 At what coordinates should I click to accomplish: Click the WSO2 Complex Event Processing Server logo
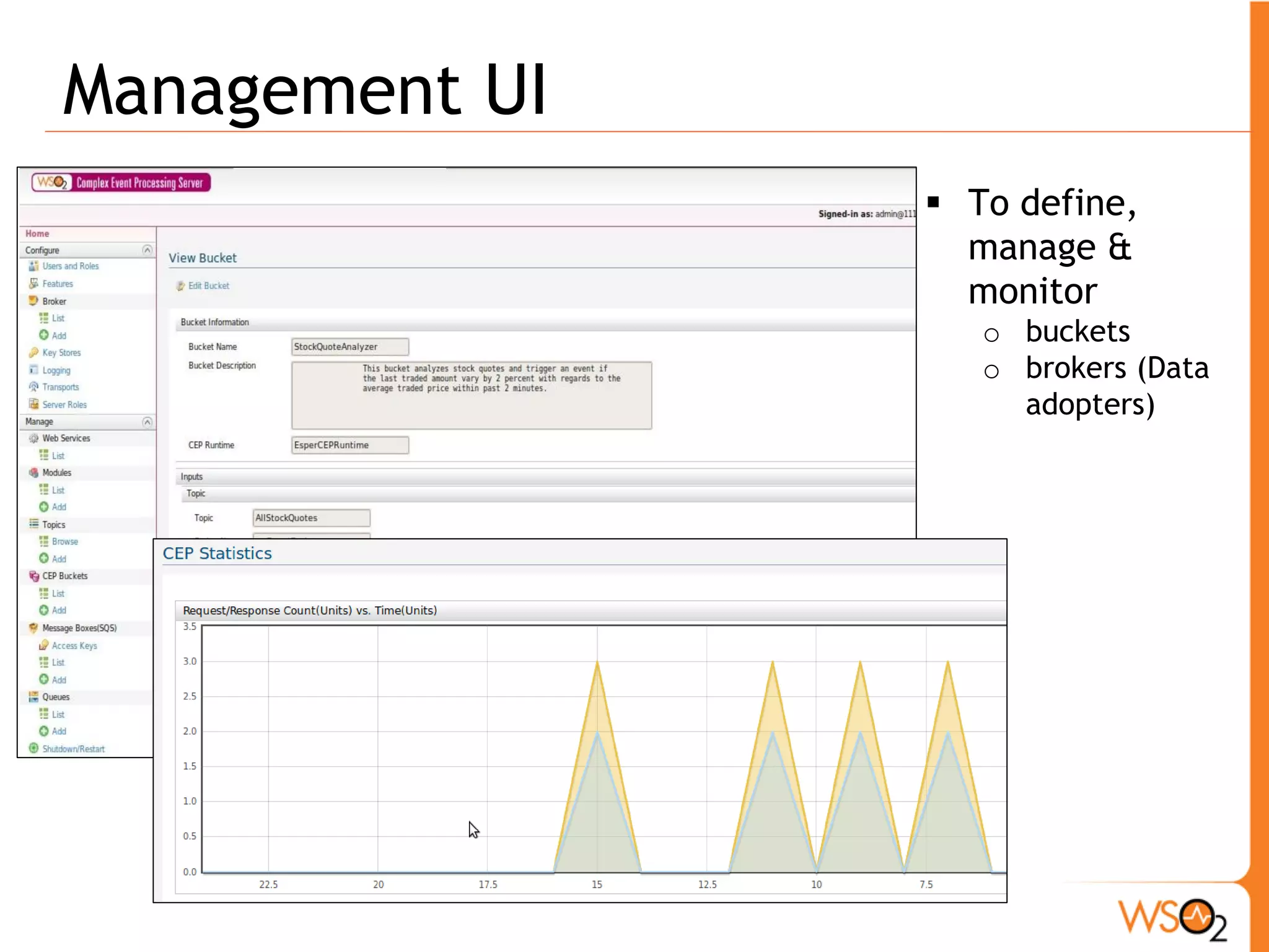point(121,182)
